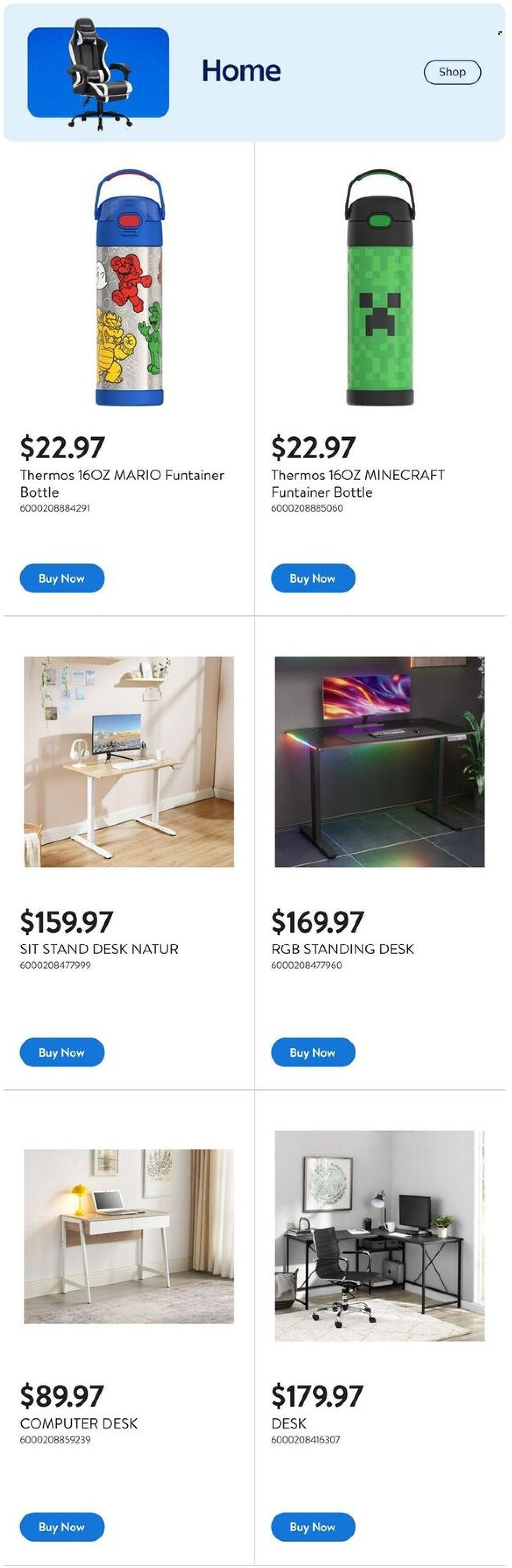The height and width of the screenshot is (1568, 512).
Task: Buy Now the Sit Stand Desk Natur
Action: tap(62, 1052)
